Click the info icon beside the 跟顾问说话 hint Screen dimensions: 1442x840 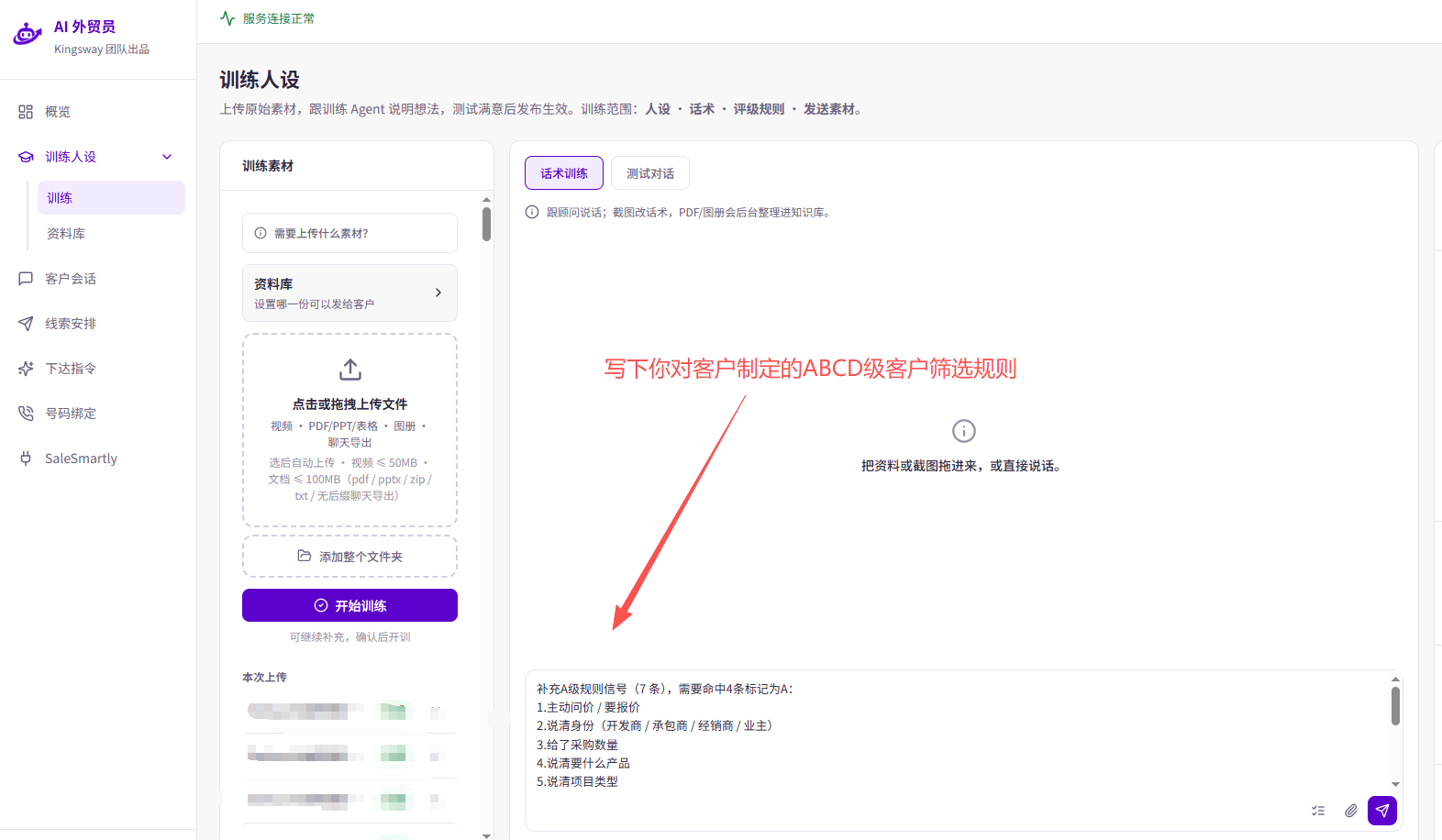pyautogui.click(x=532, y=212)
